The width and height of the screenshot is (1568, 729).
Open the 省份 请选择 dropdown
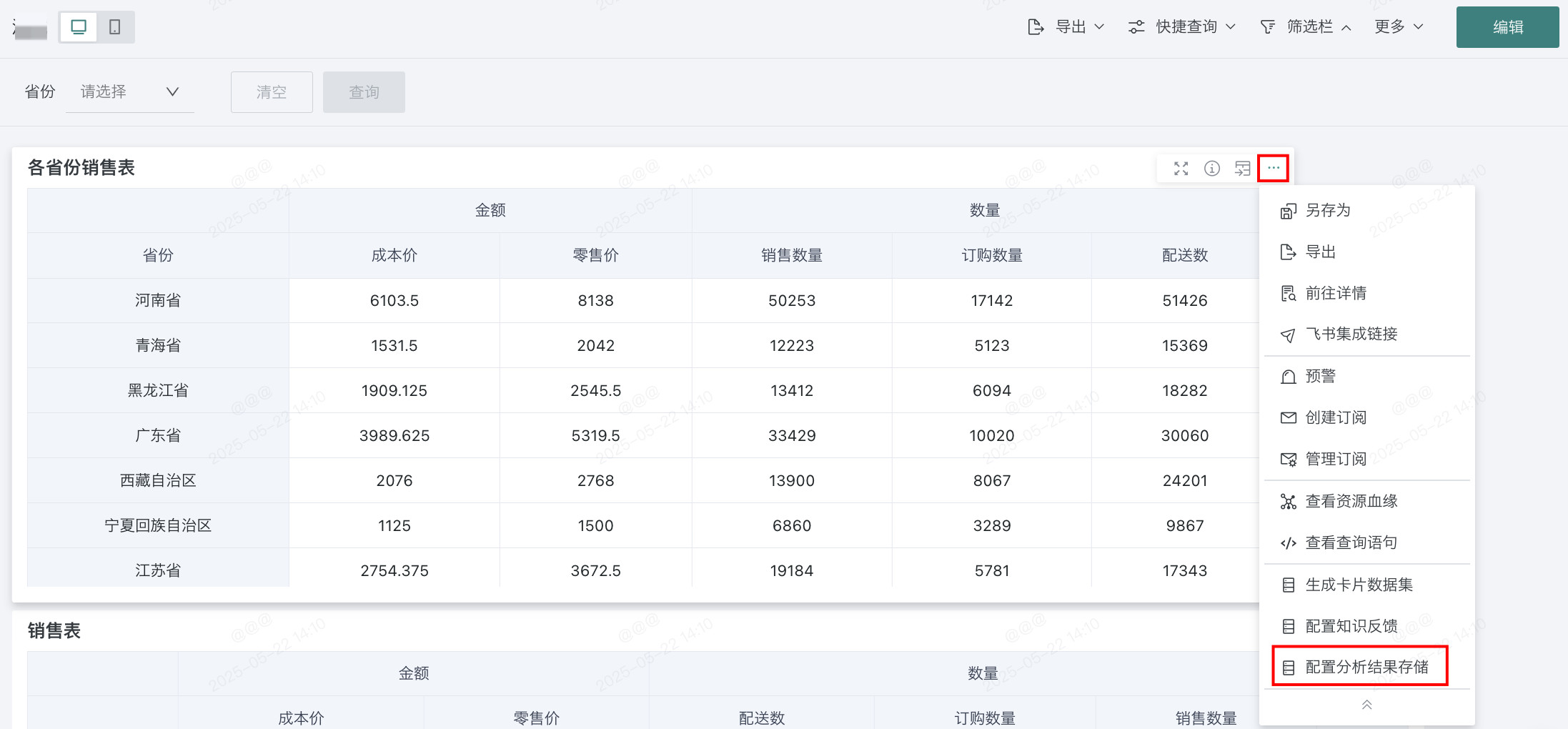pos(129,91)
